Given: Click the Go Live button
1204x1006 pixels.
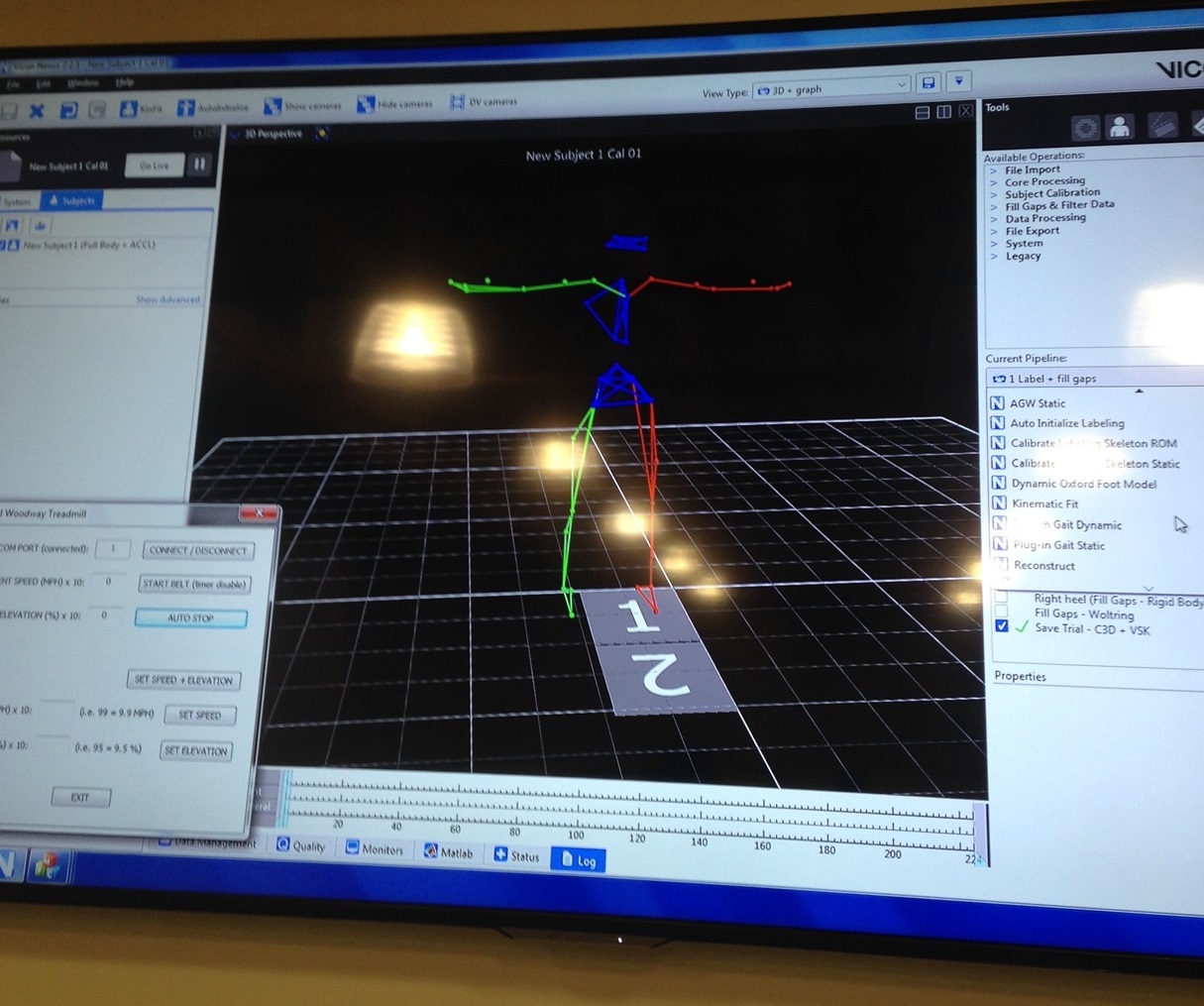Looking at the screenshot, I should click(154, 166).
